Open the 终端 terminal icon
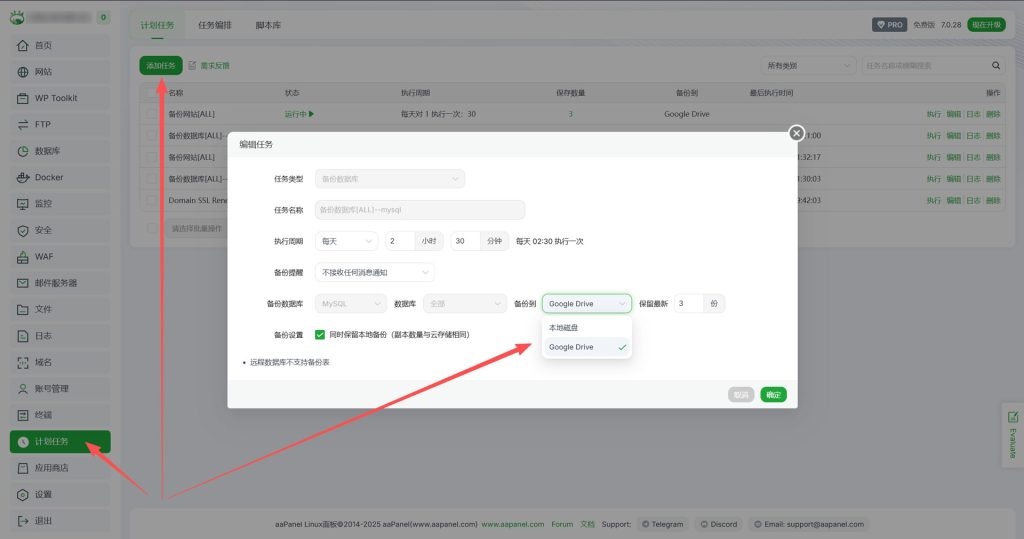The width and height of the screenshot is (1024, 539). click(23, 414)
